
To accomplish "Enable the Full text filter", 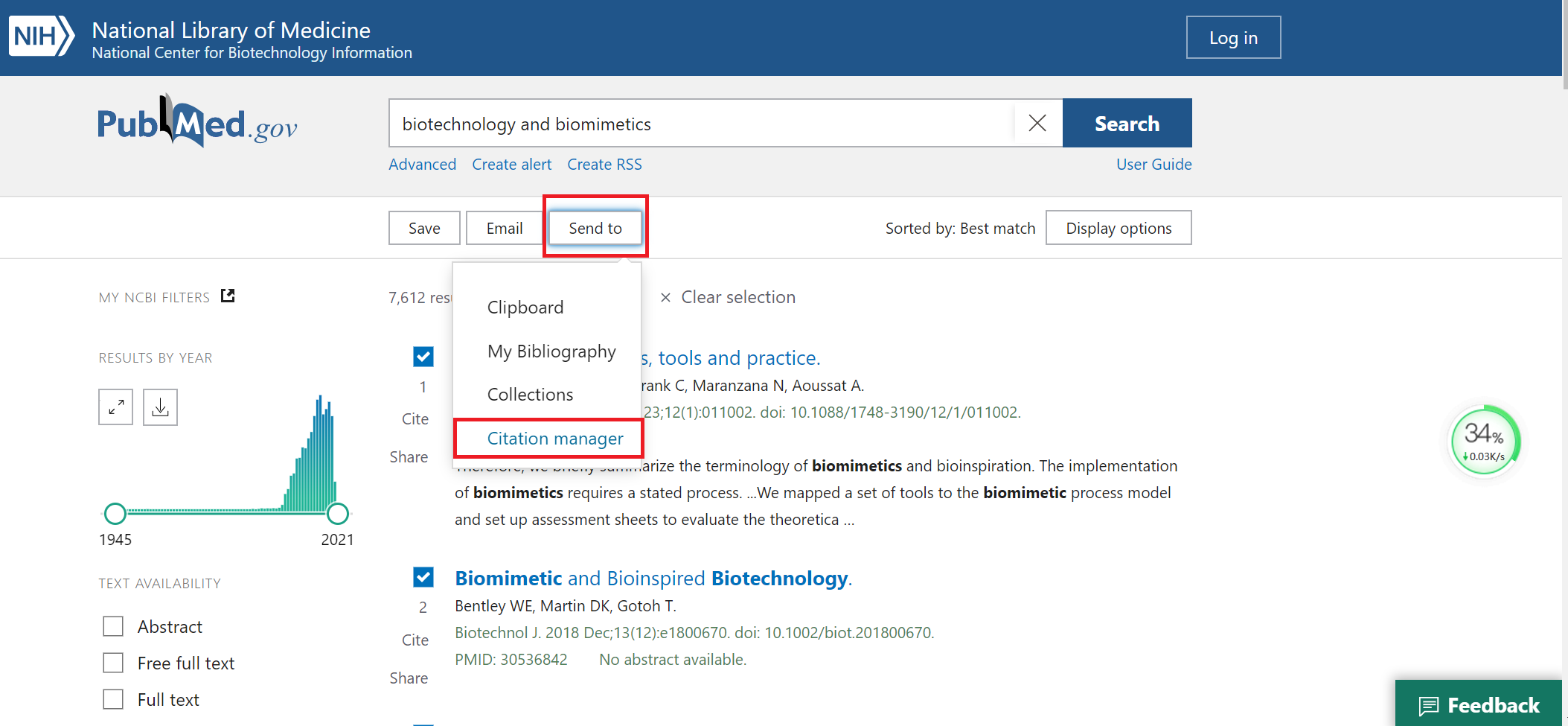I will pos(113,699).
